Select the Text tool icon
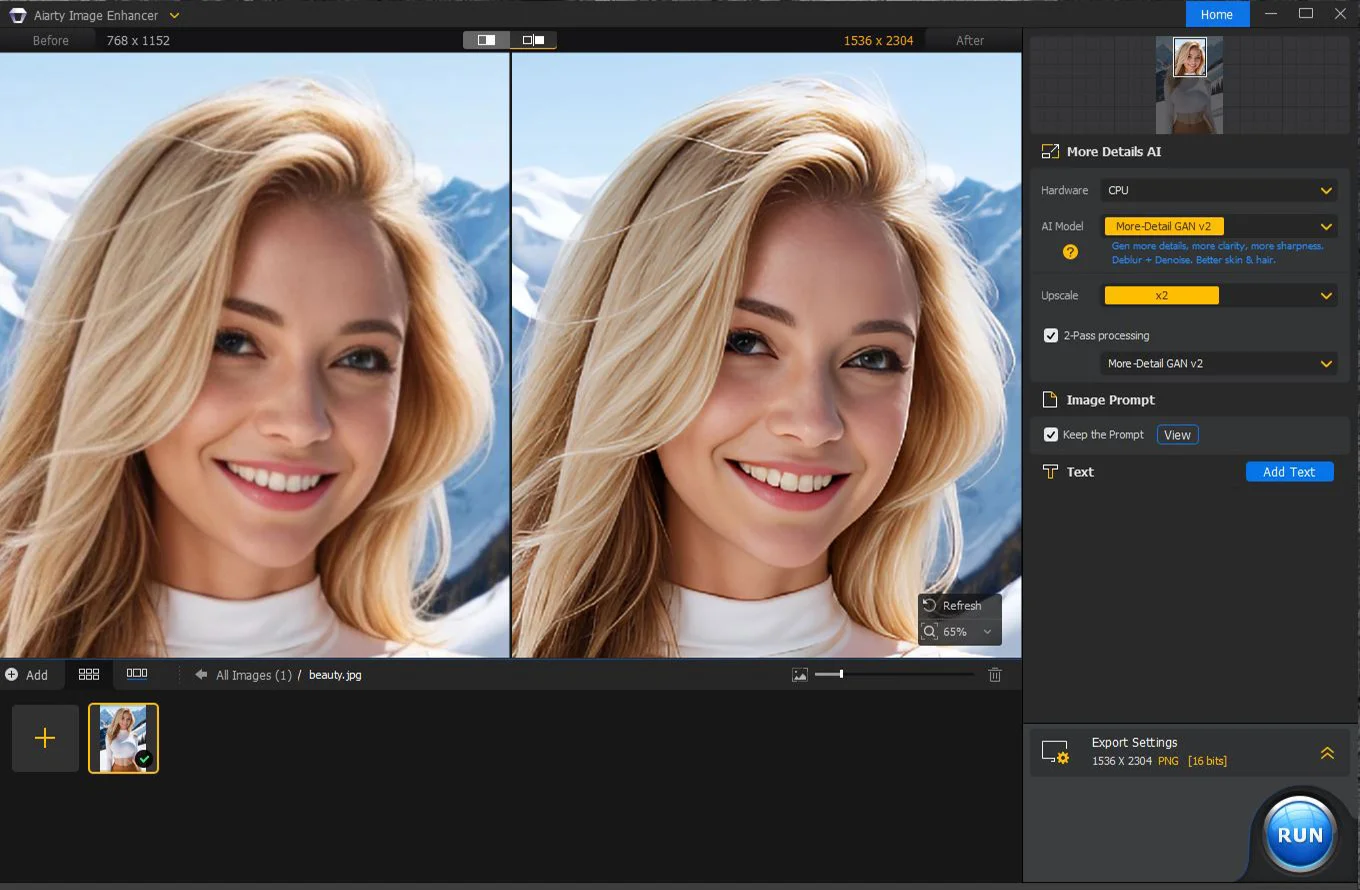This screenshot has height=890, width=1360. coord(1050,471)
